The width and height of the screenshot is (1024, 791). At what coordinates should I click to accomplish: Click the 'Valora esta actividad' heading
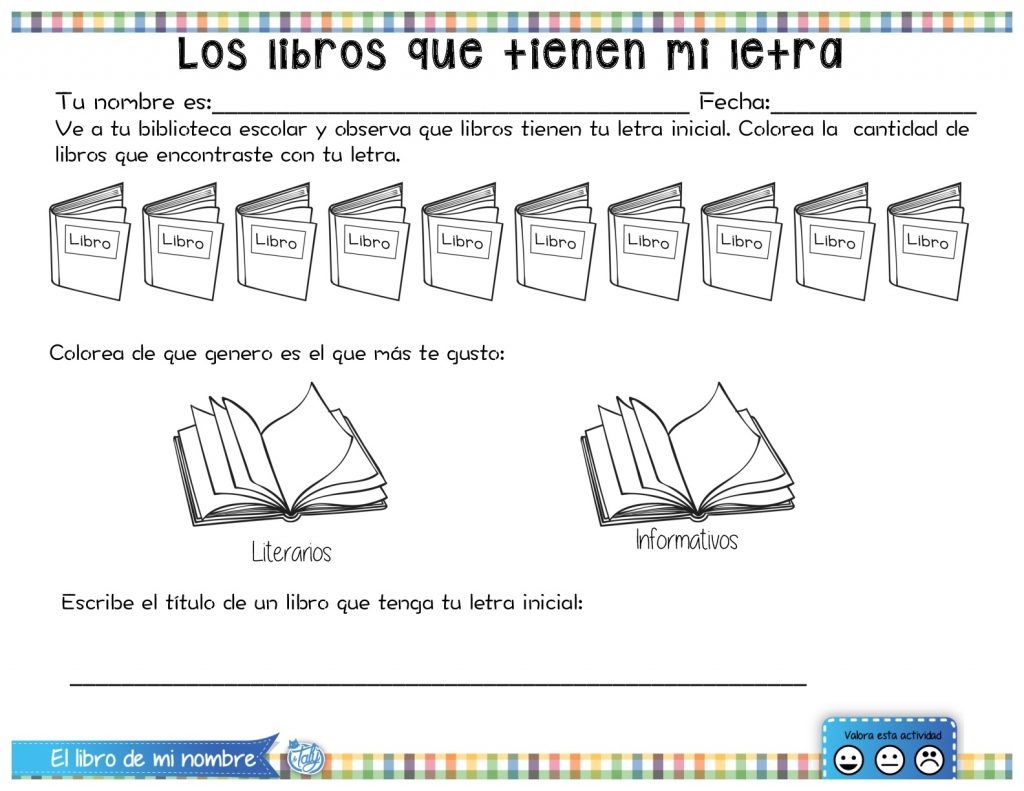[x=892, y=735]
